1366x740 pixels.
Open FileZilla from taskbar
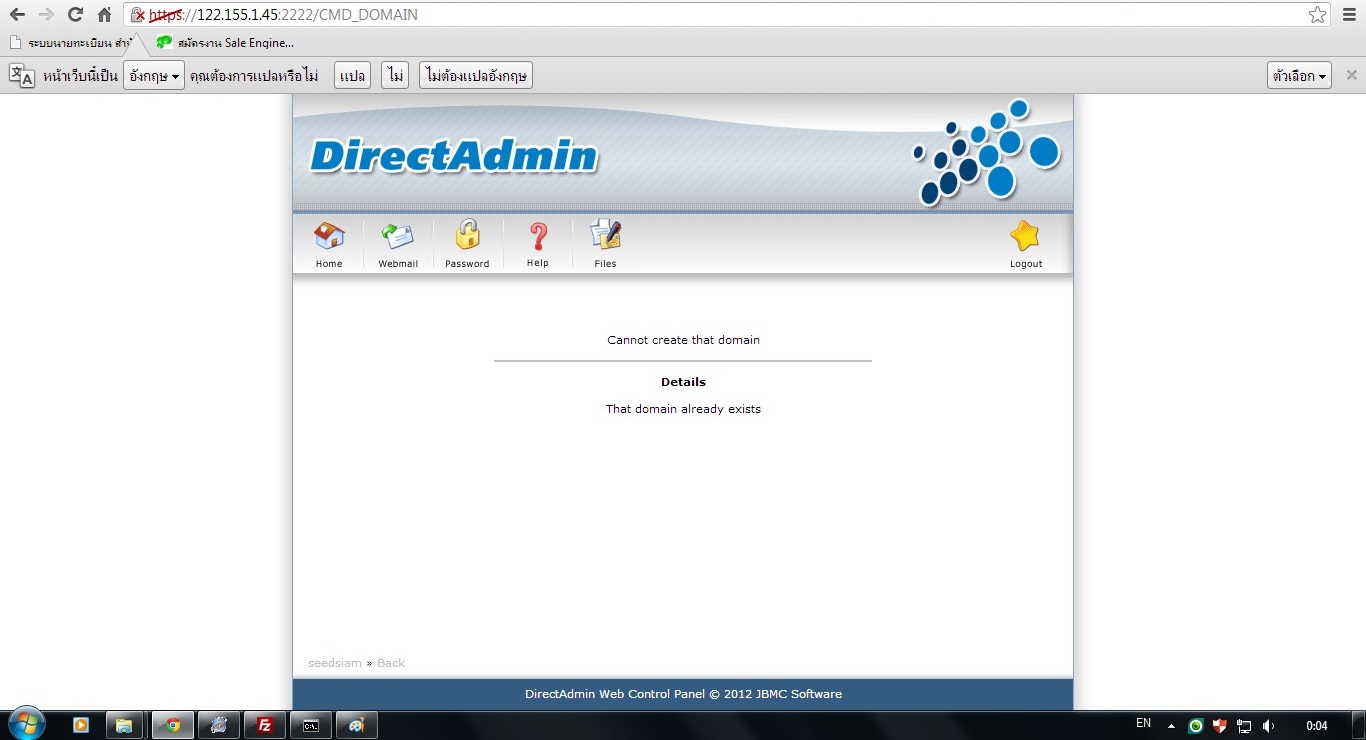pyautogui.click(x=266, y=725)
